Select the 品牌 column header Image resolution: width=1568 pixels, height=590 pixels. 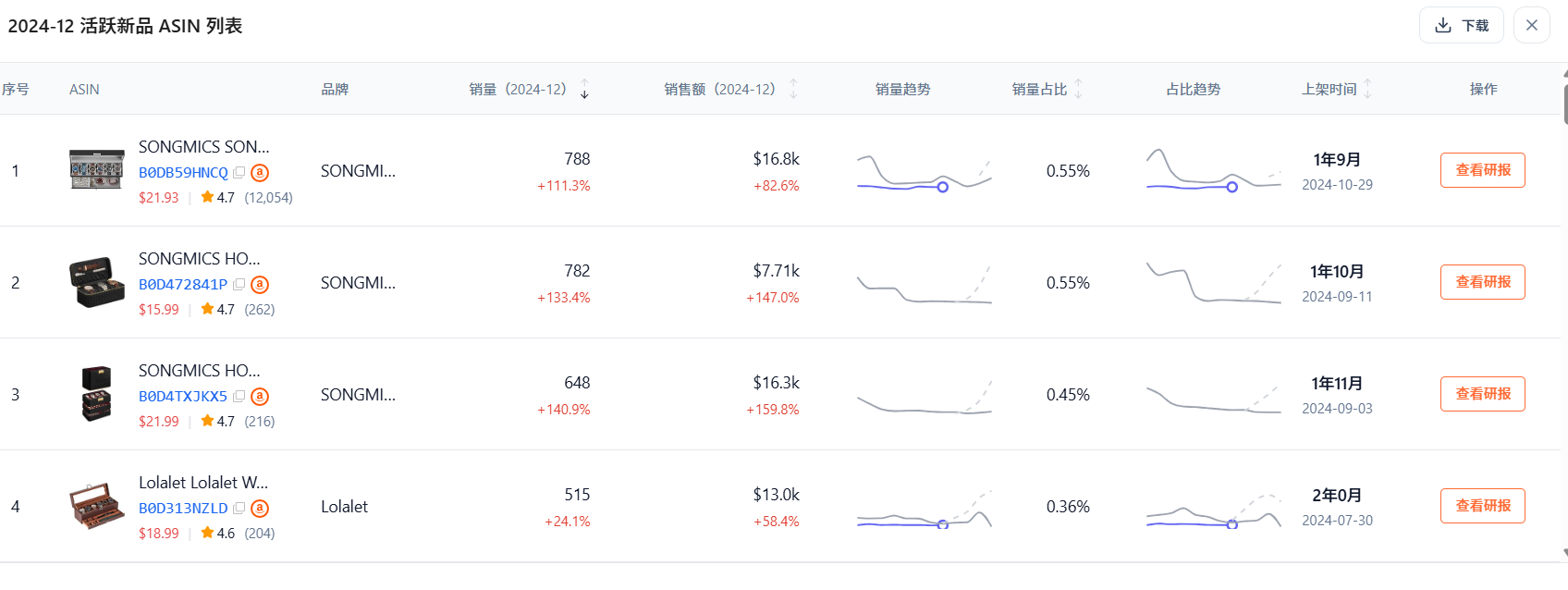(335, 89)
